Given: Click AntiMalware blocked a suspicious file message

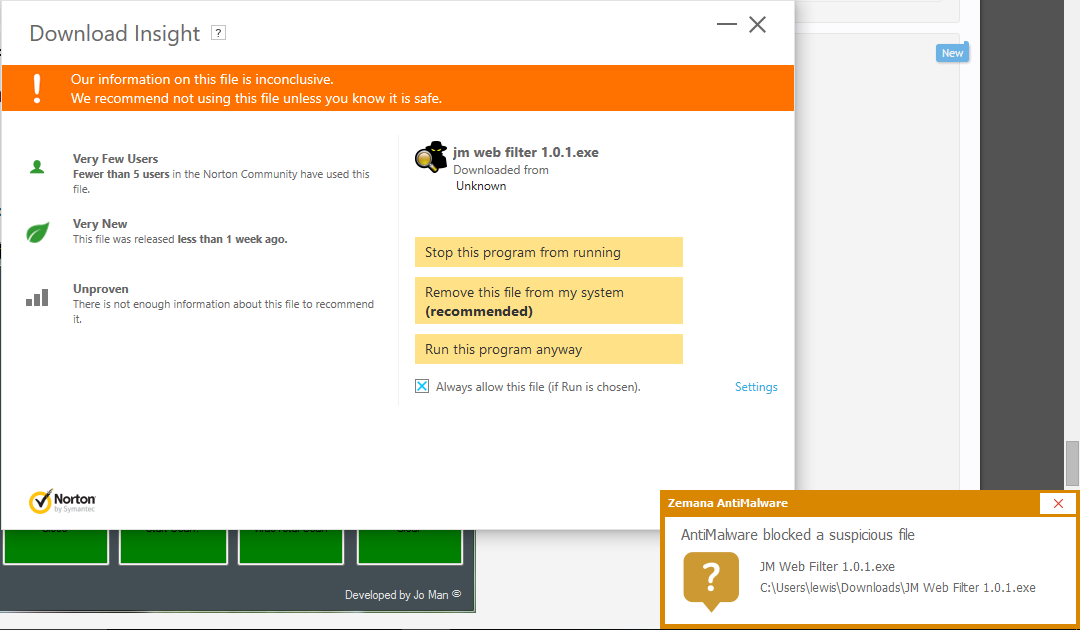Looking at the screenshot, I should click(798, 535).
